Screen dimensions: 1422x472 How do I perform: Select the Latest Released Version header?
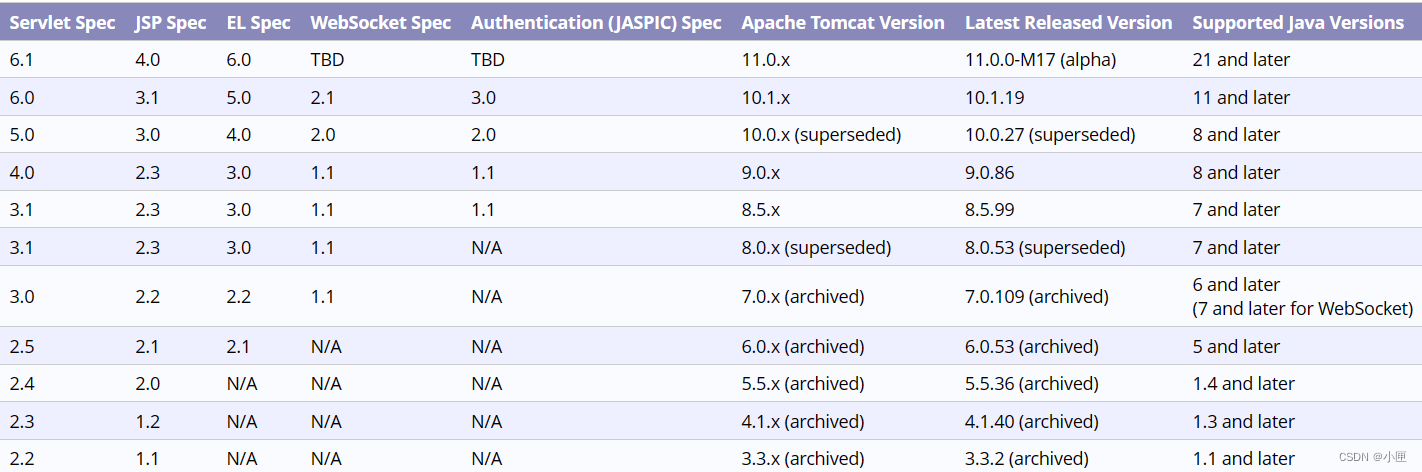[1068, 22]
